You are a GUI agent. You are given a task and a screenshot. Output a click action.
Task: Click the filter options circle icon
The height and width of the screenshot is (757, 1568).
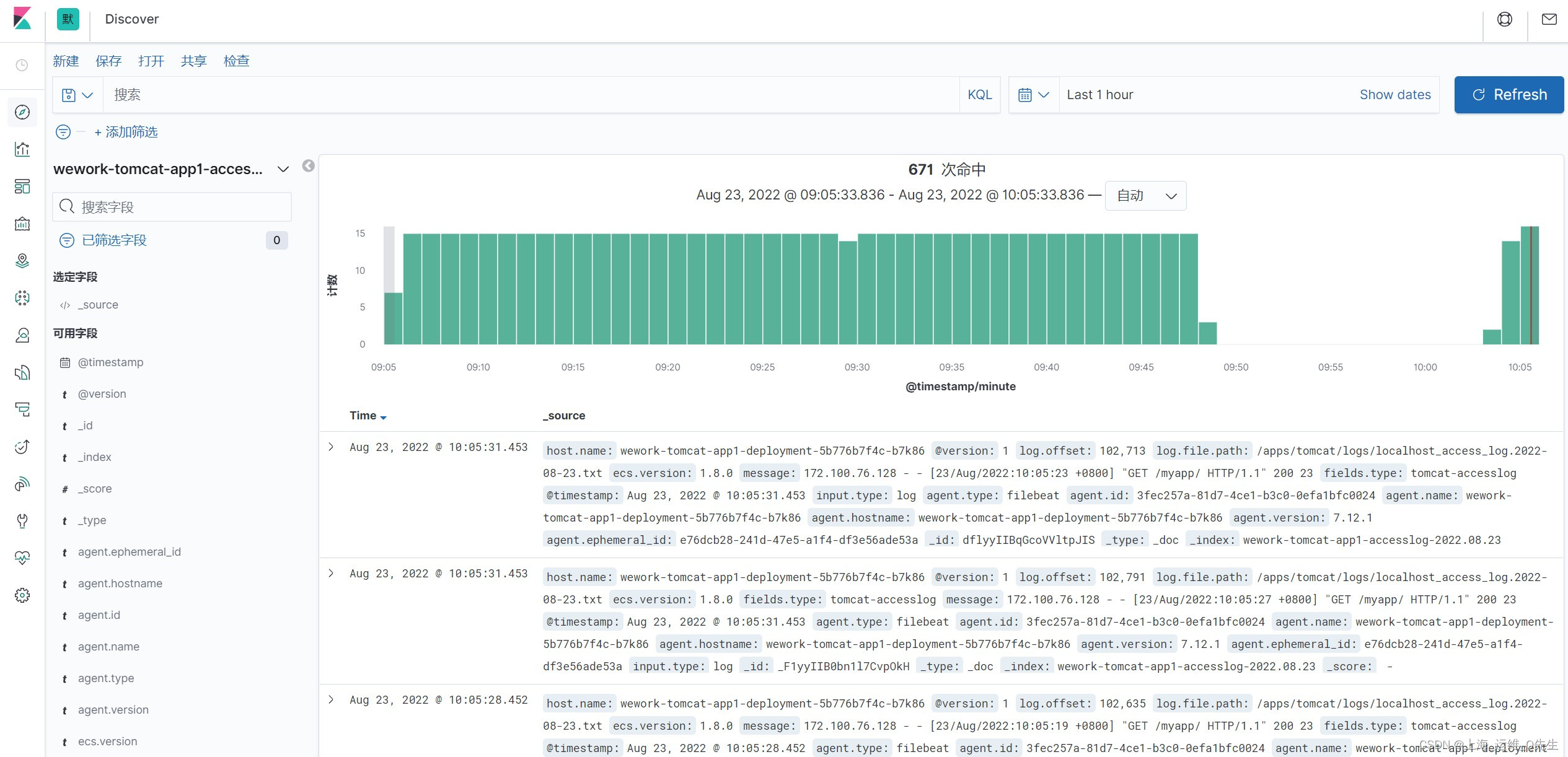63,132
